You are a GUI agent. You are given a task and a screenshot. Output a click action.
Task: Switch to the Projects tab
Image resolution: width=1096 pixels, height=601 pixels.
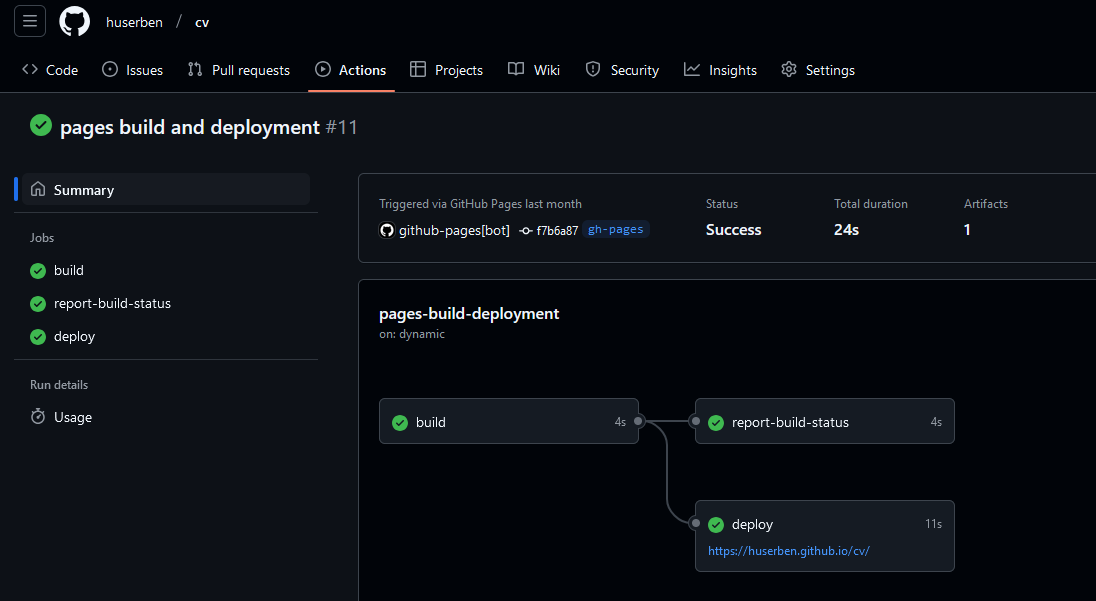tap(447, 70)
